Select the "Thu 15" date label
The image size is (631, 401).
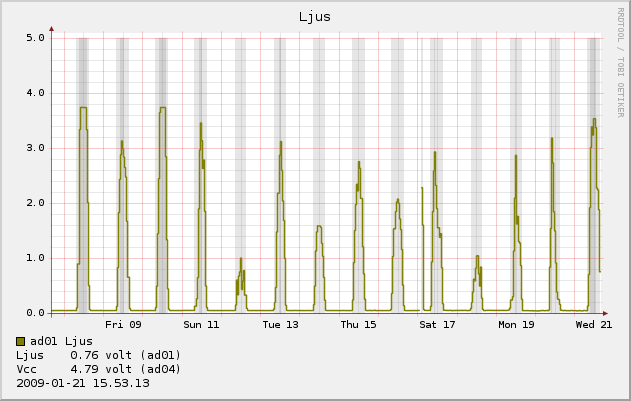358,325
